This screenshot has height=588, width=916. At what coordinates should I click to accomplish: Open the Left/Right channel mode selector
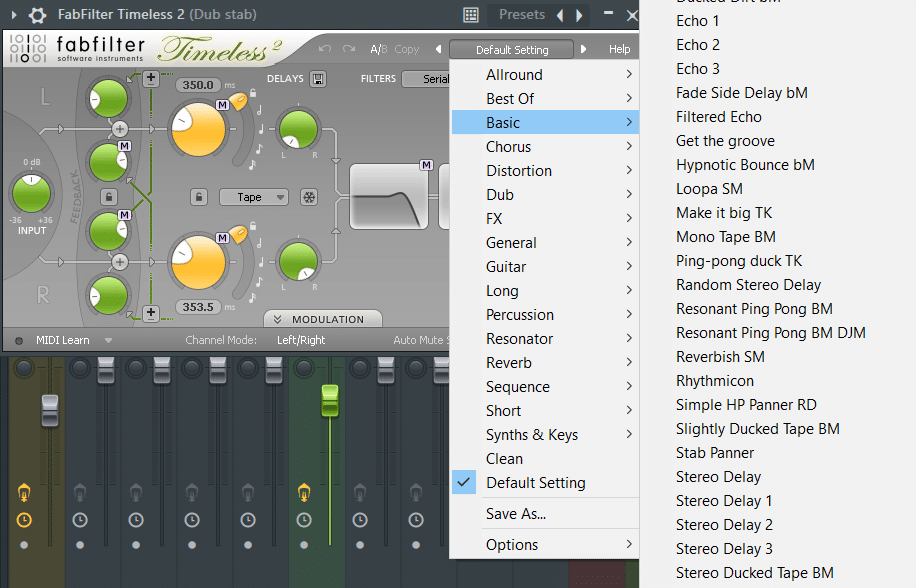(x=301, y=340)
